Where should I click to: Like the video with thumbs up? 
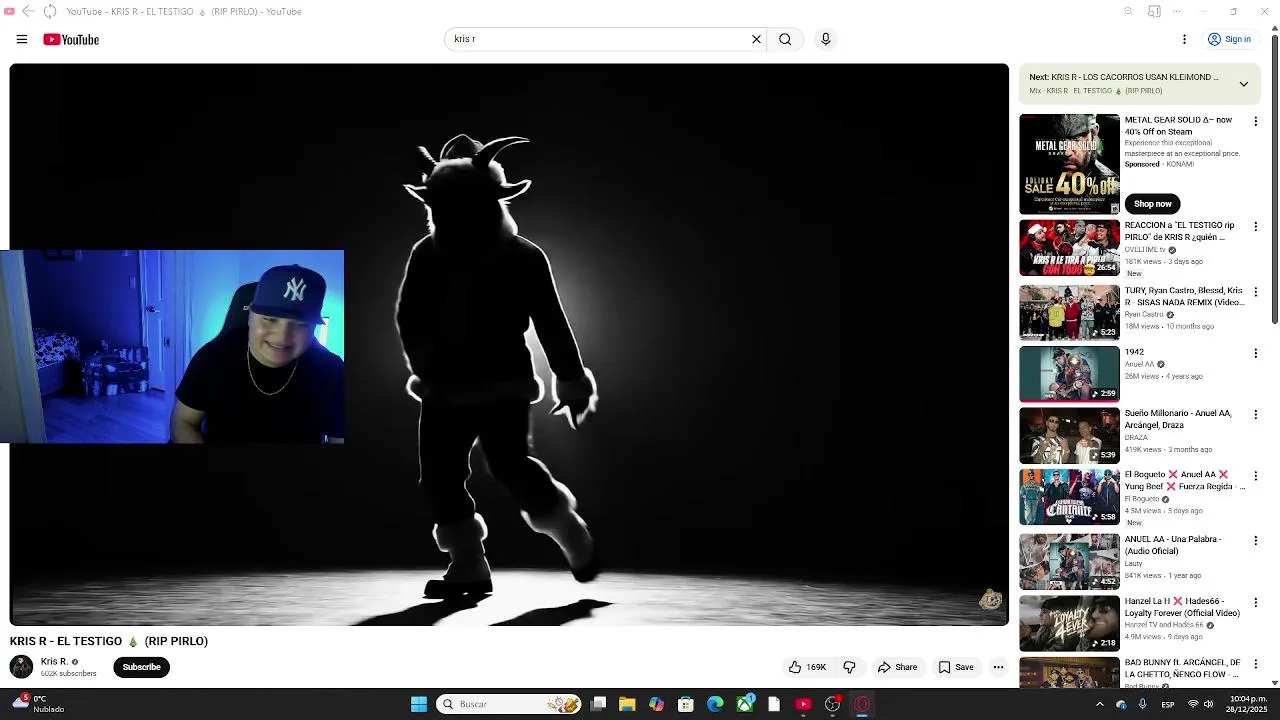pyautogui.click(x=807, y=667)
